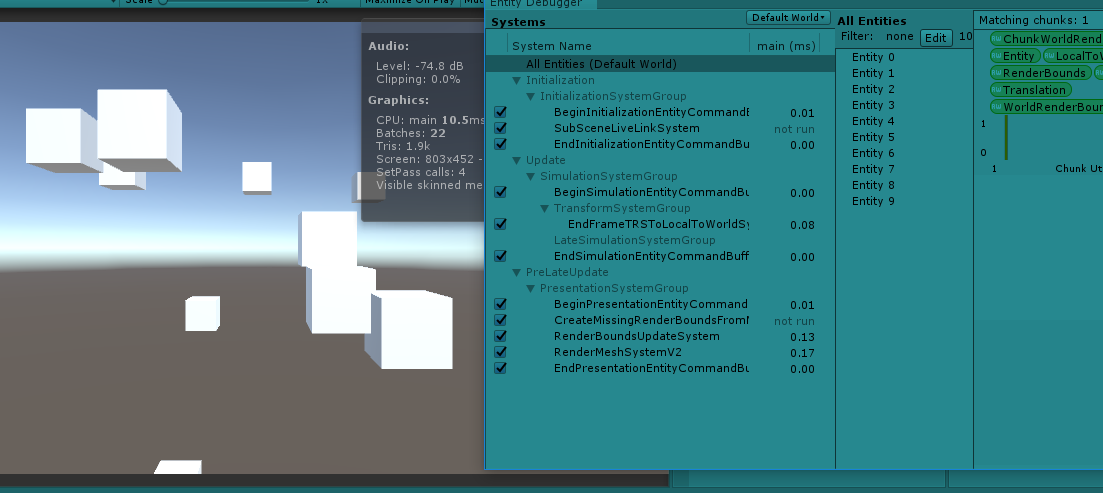1103x493 pixels.
Task: Click the Edit filter button
Action: [936, 38]
